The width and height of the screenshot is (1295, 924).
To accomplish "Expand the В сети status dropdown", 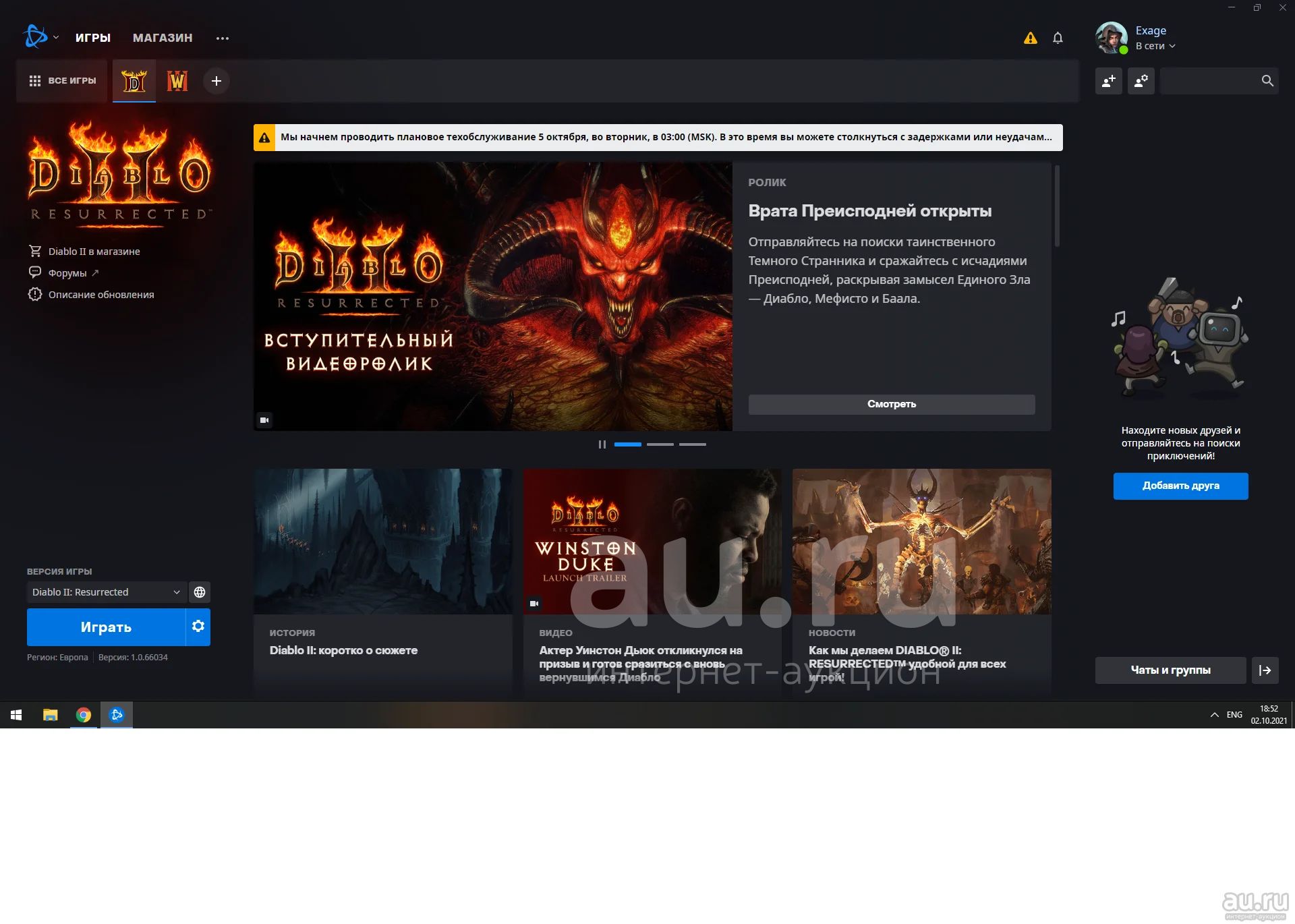I will (x=1155, y=46).
